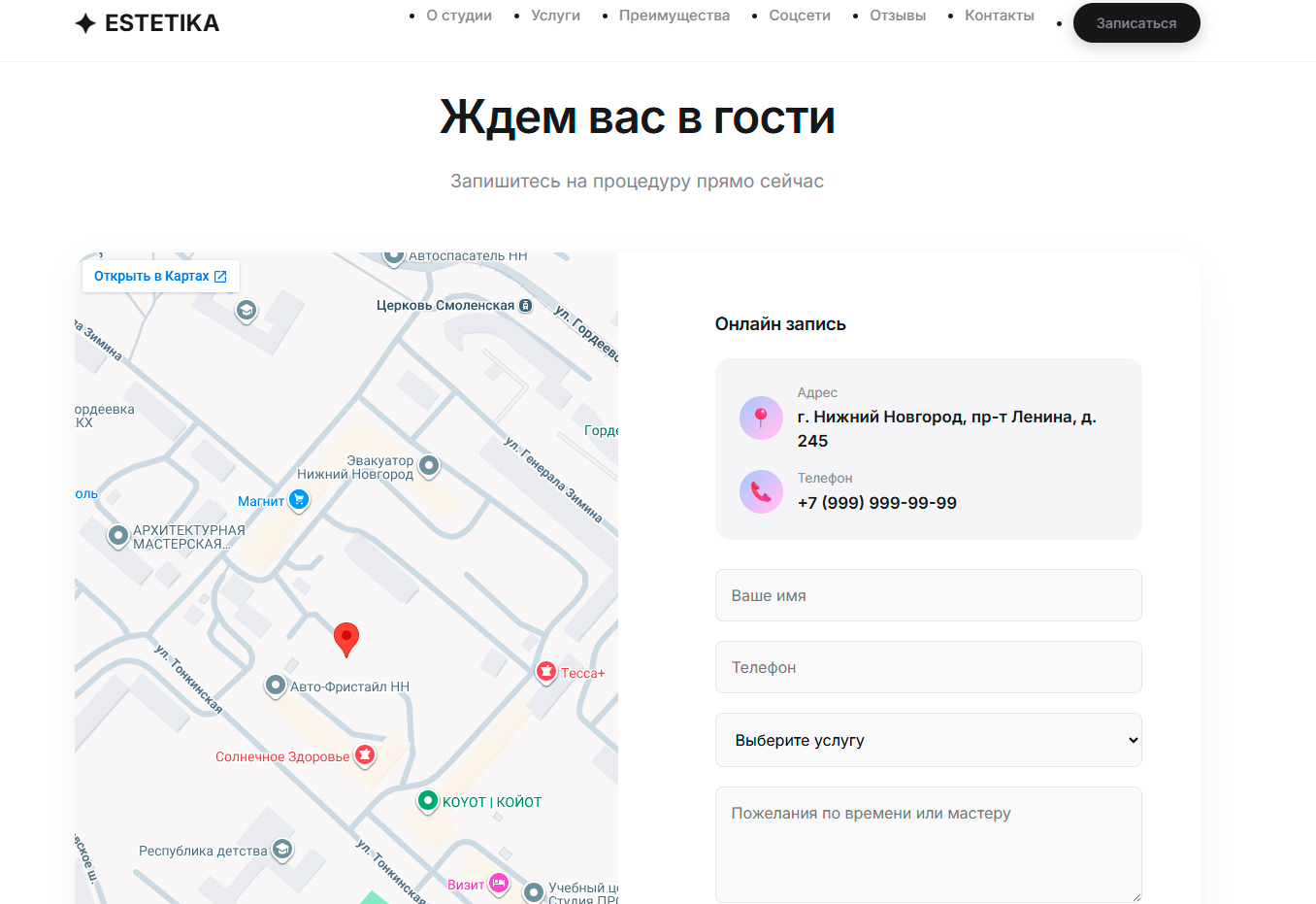Click the phone handset icon

[761, 491]
